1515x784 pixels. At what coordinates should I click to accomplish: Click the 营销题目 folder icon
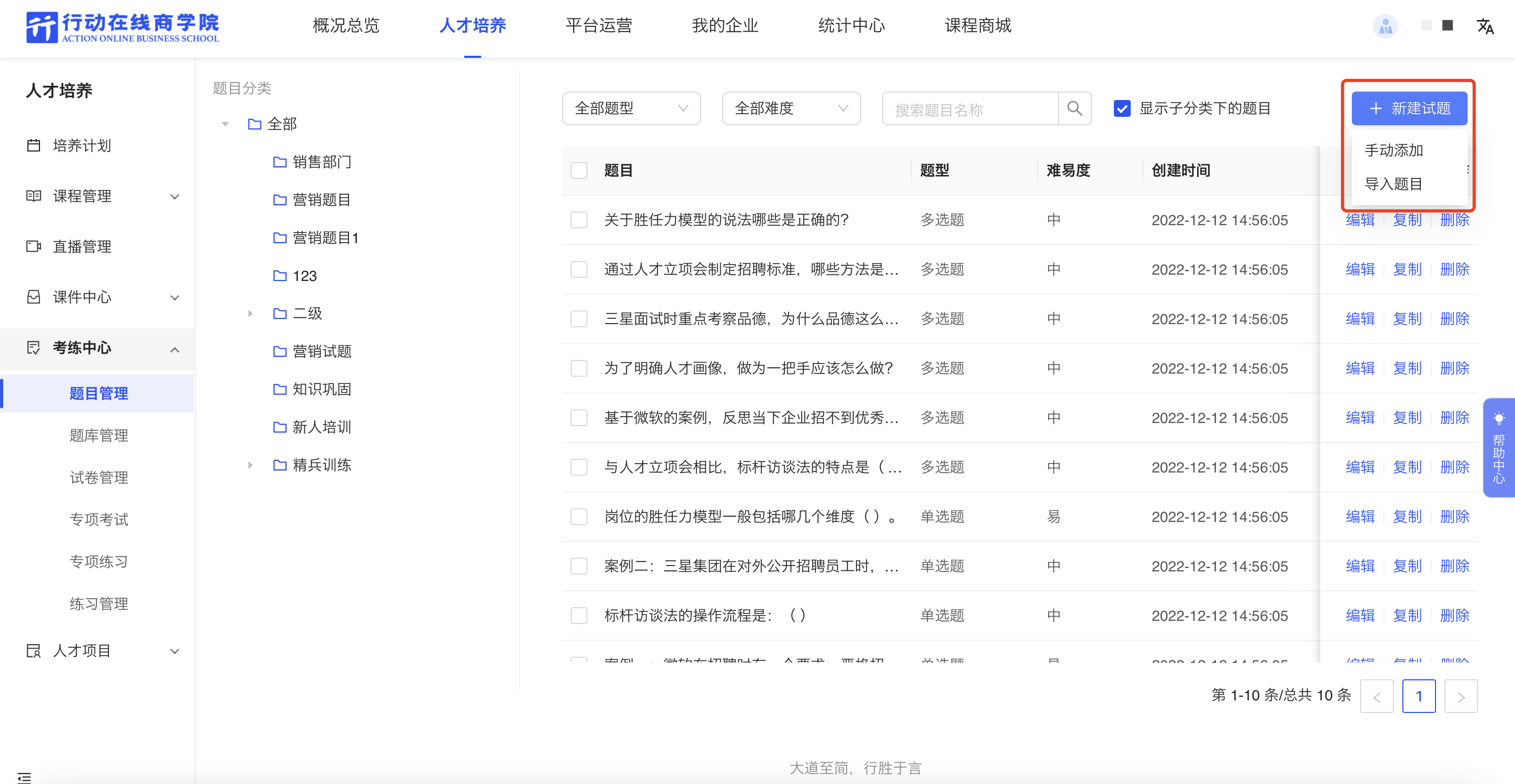(x=280, y=200)
